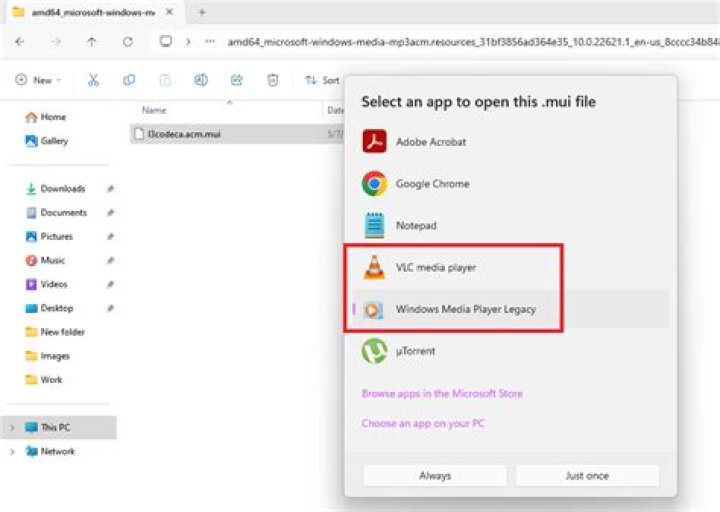Expand the Network tree node

click(x=12, y=451)
